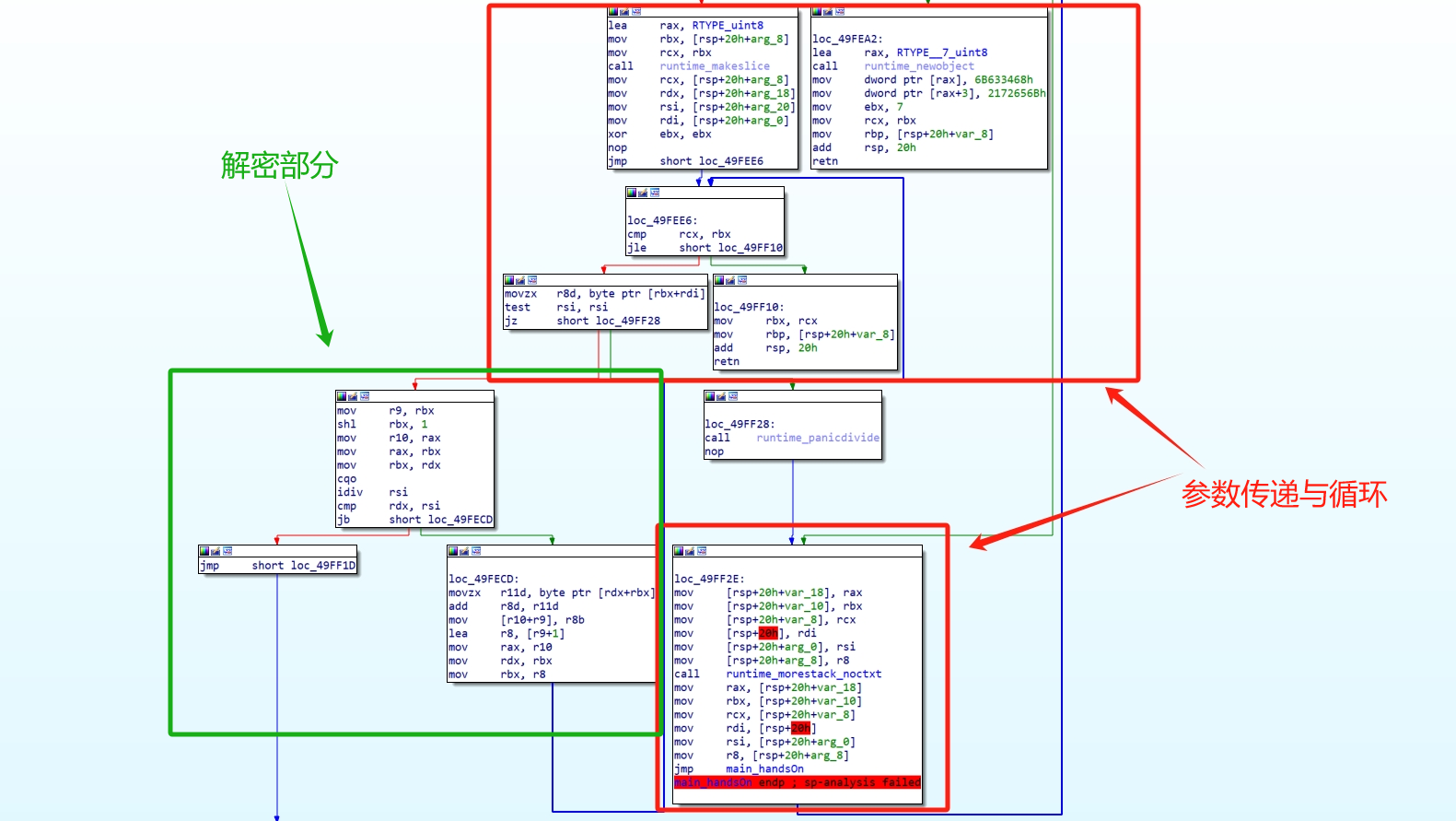This screenshot has width=1456, height=821.
Task: Click the runtime_panicdivide function name
Action: 817,438
